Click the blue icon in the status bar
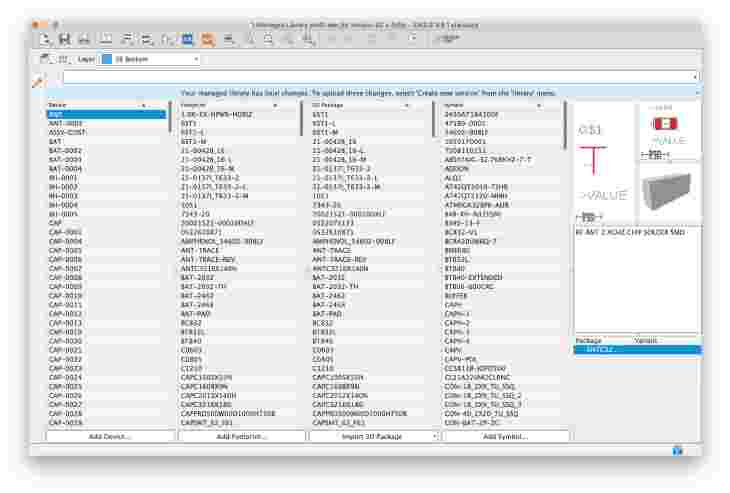The image size is (730, 493). pos(677,450)
